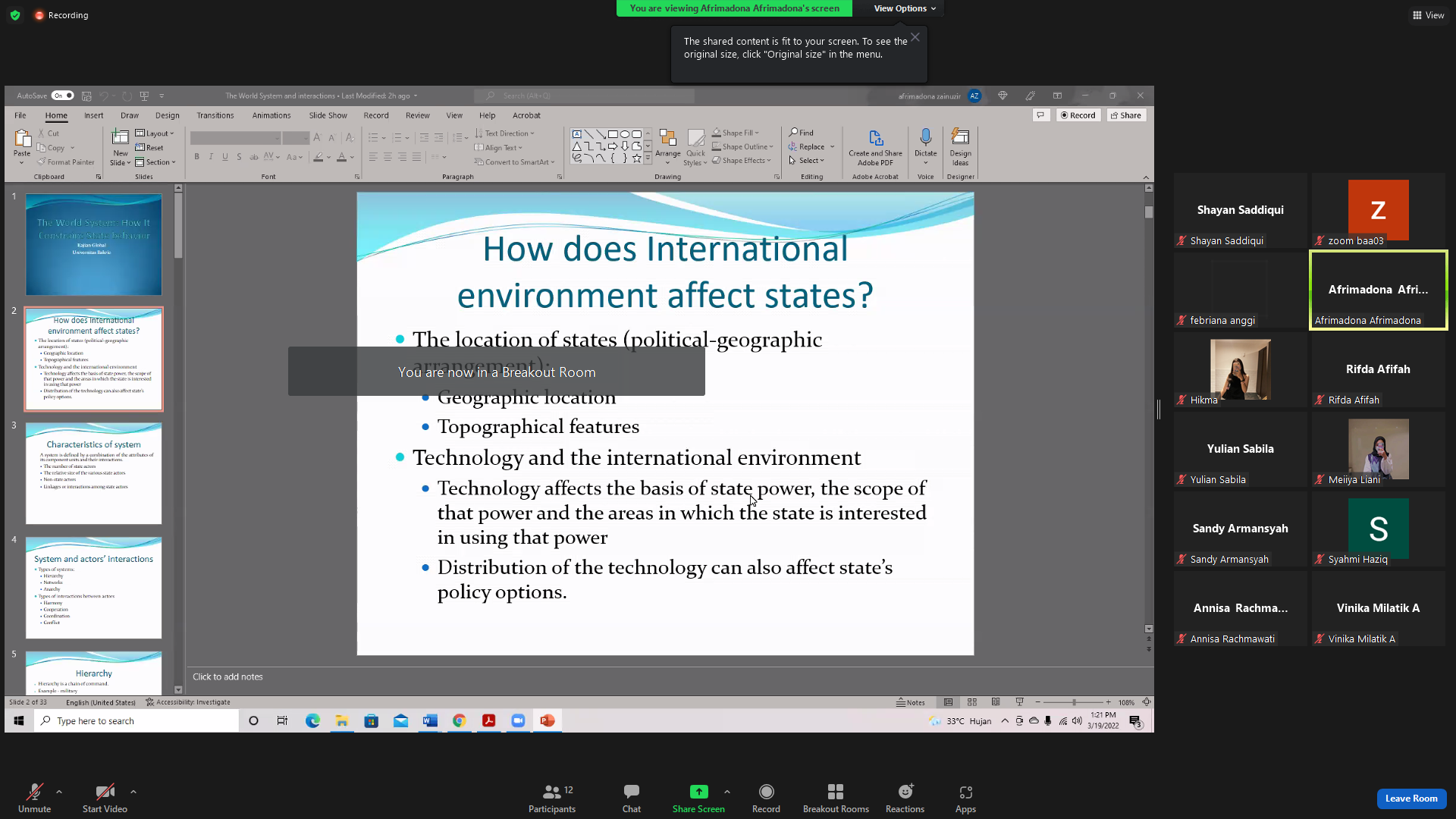The image size is (1456, 819).
Task: Toggle Underline formatting
Action: 225,157
